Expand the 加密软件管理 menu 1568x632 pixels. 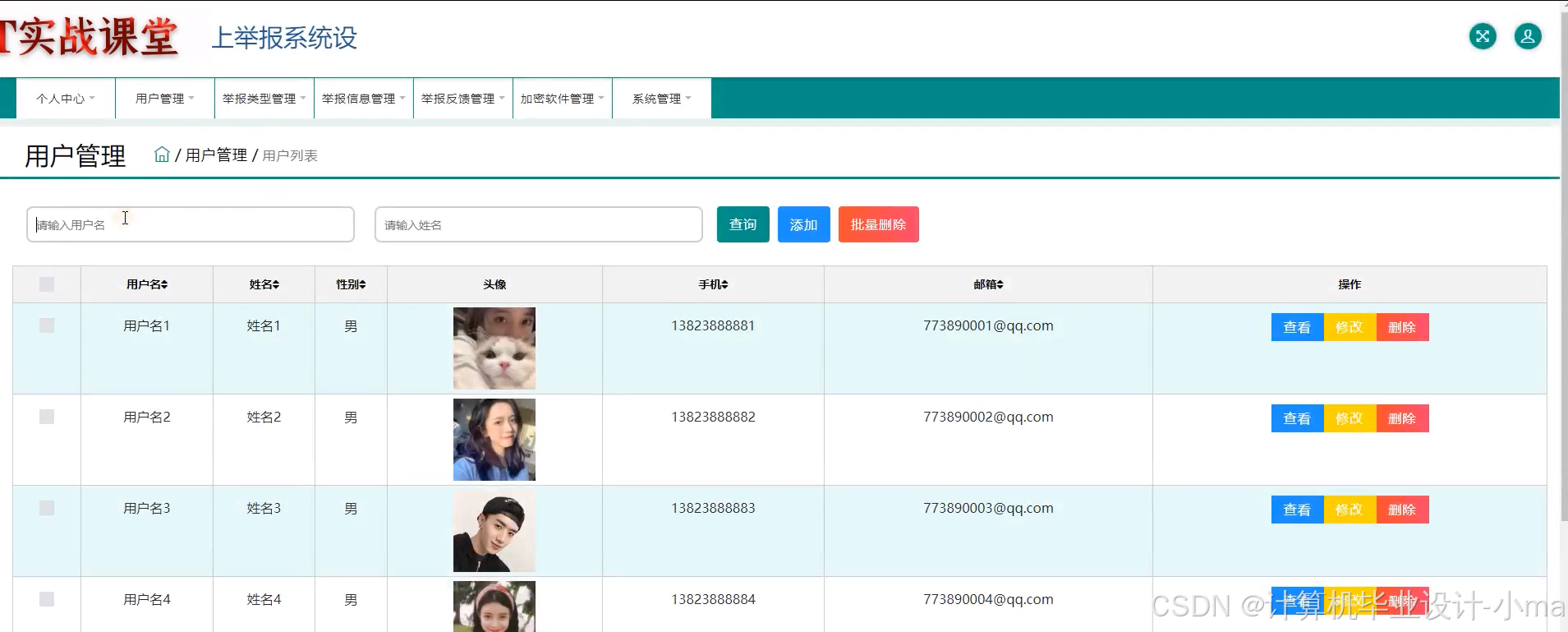pos(563,99)
